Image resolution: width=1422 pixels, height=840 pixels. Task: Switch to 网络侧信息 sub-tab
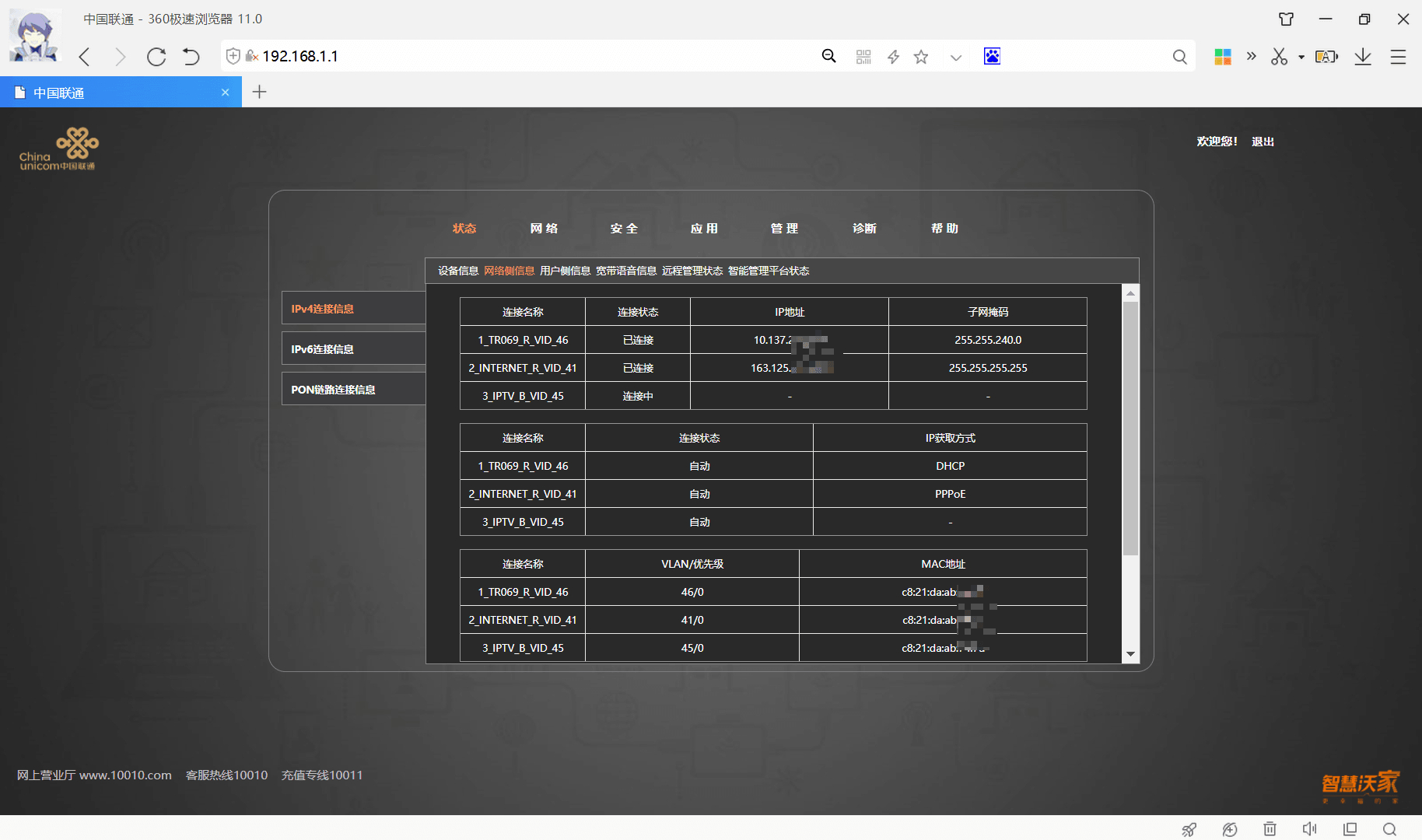509,271
